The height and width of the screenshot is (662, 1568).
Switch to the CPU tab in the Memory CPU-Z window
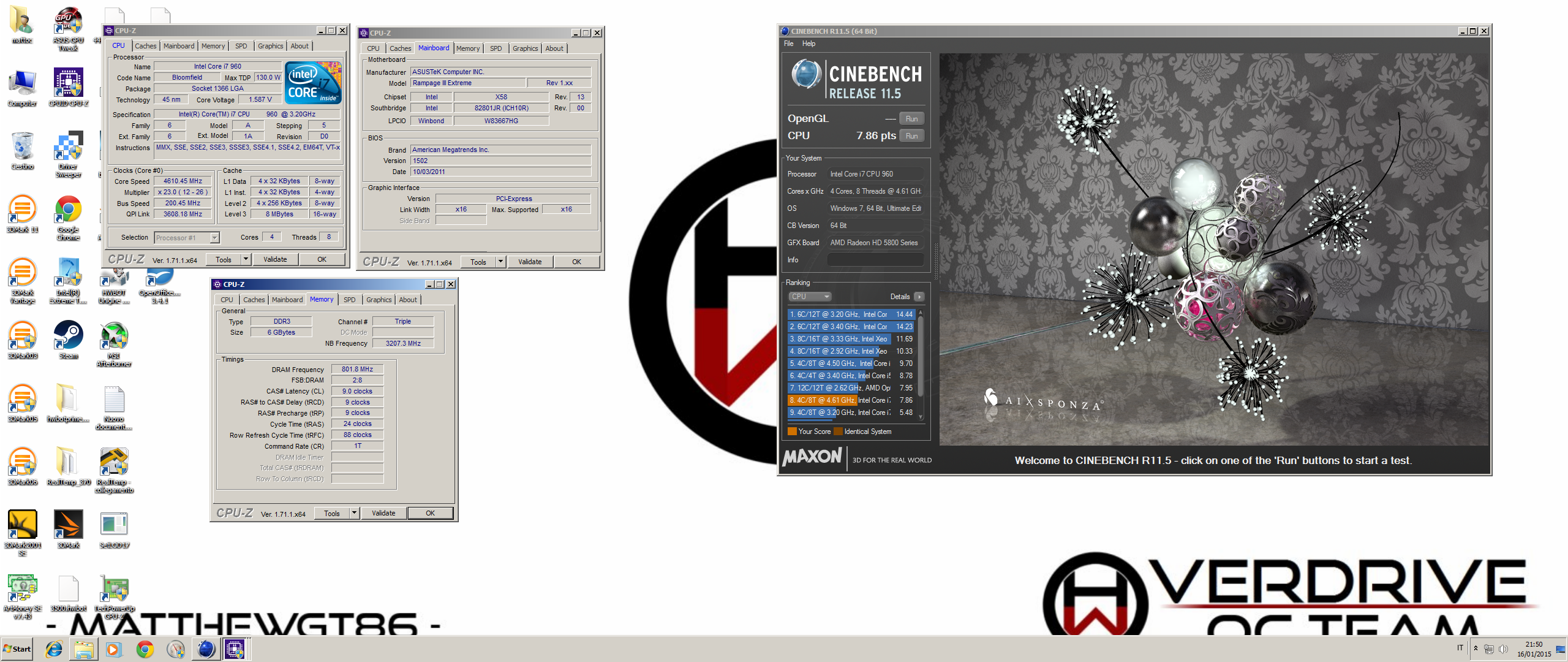[227, 300]
